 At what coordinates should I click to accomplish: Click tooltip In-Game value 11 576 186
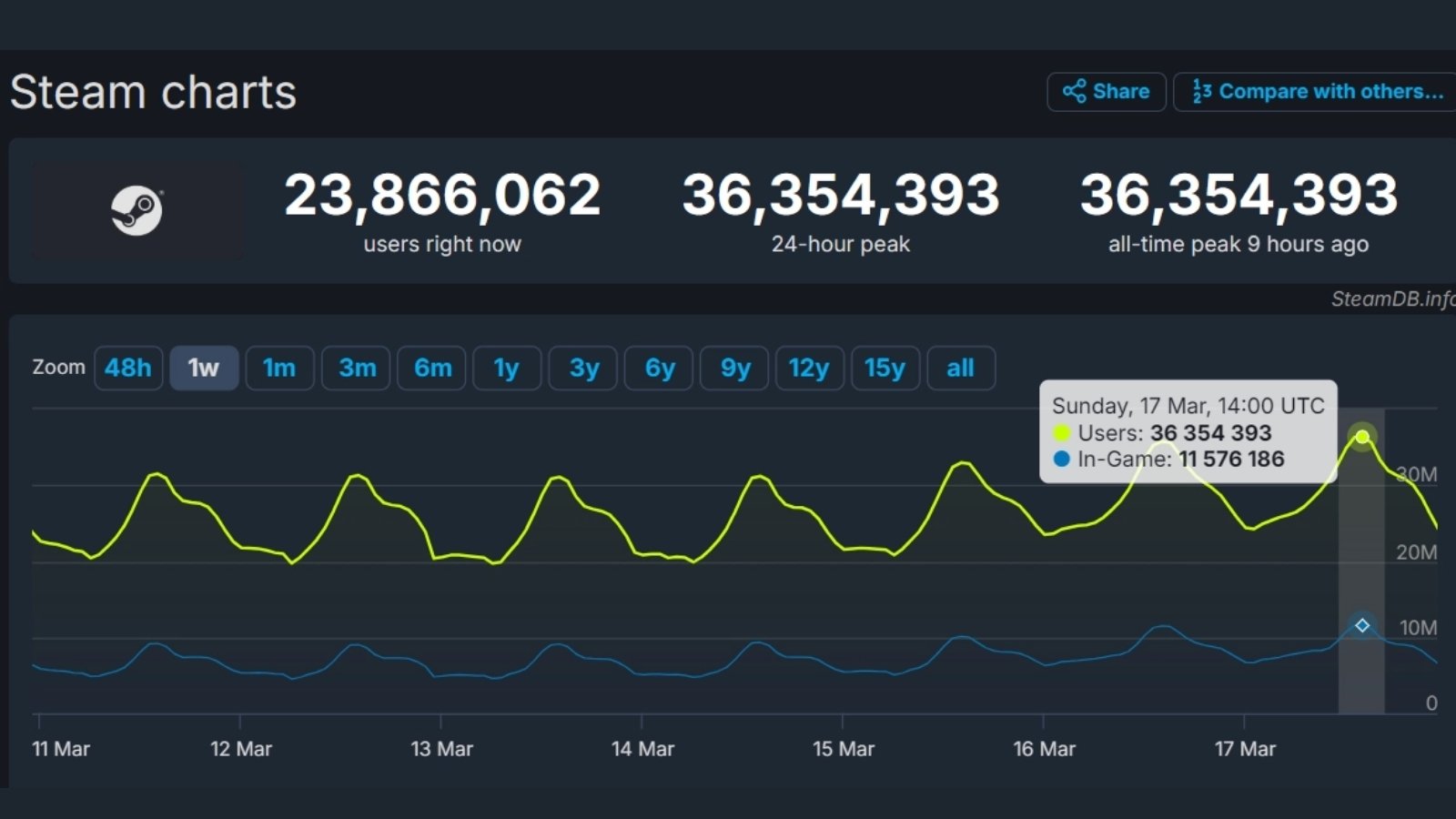pyautogui.click(x=1232, y=459)
